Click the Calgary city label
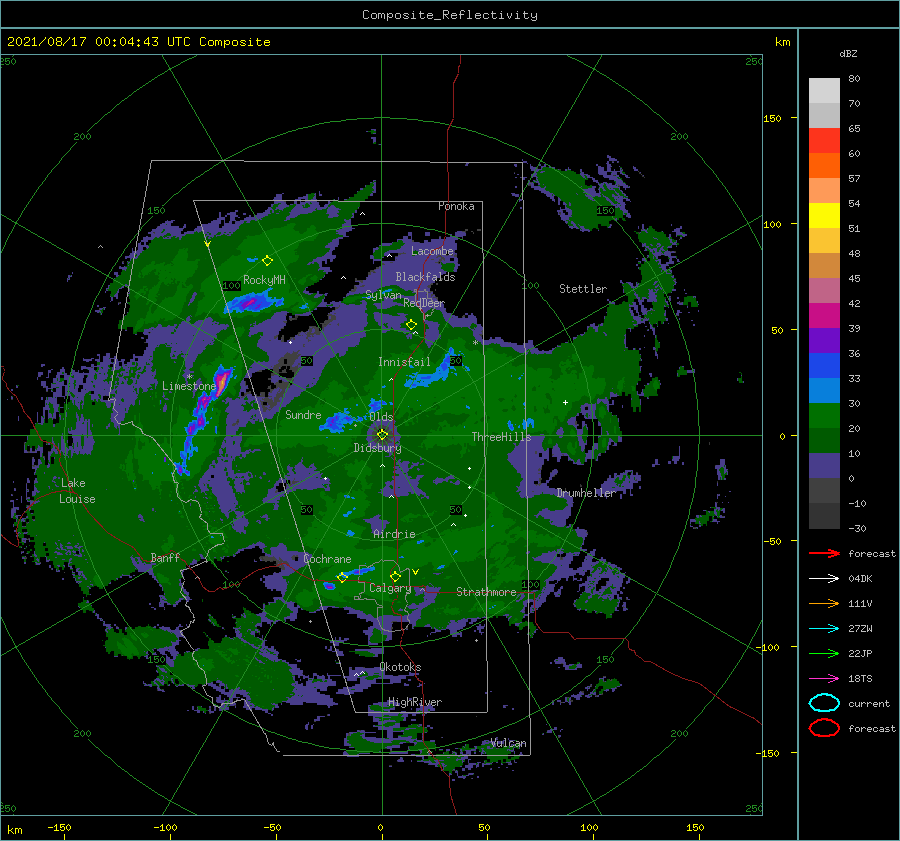This screenshot has height=841, width=900. (390, 588)
